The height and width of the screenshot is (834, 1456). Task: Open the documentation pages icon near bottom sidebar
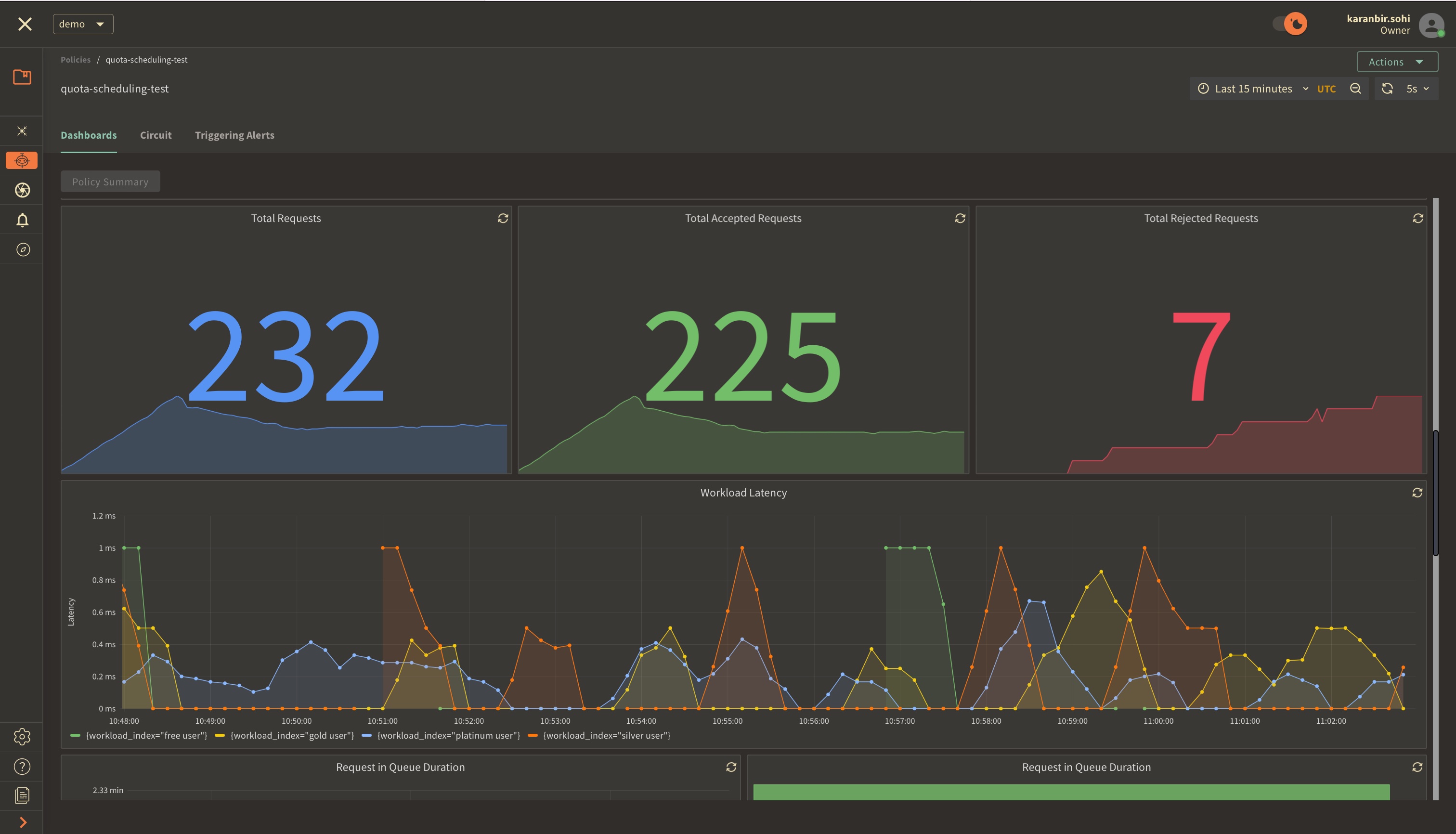click(x=22, y=795)
